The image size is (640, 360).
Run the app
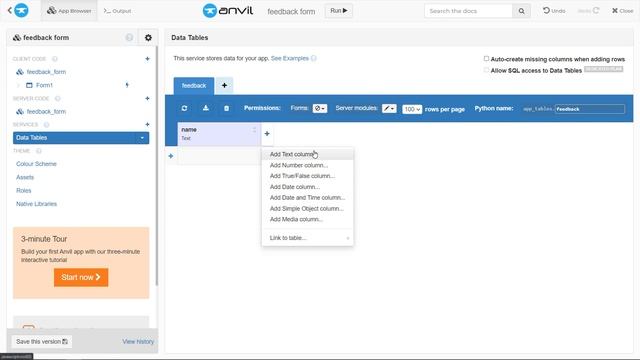(339, 11)
